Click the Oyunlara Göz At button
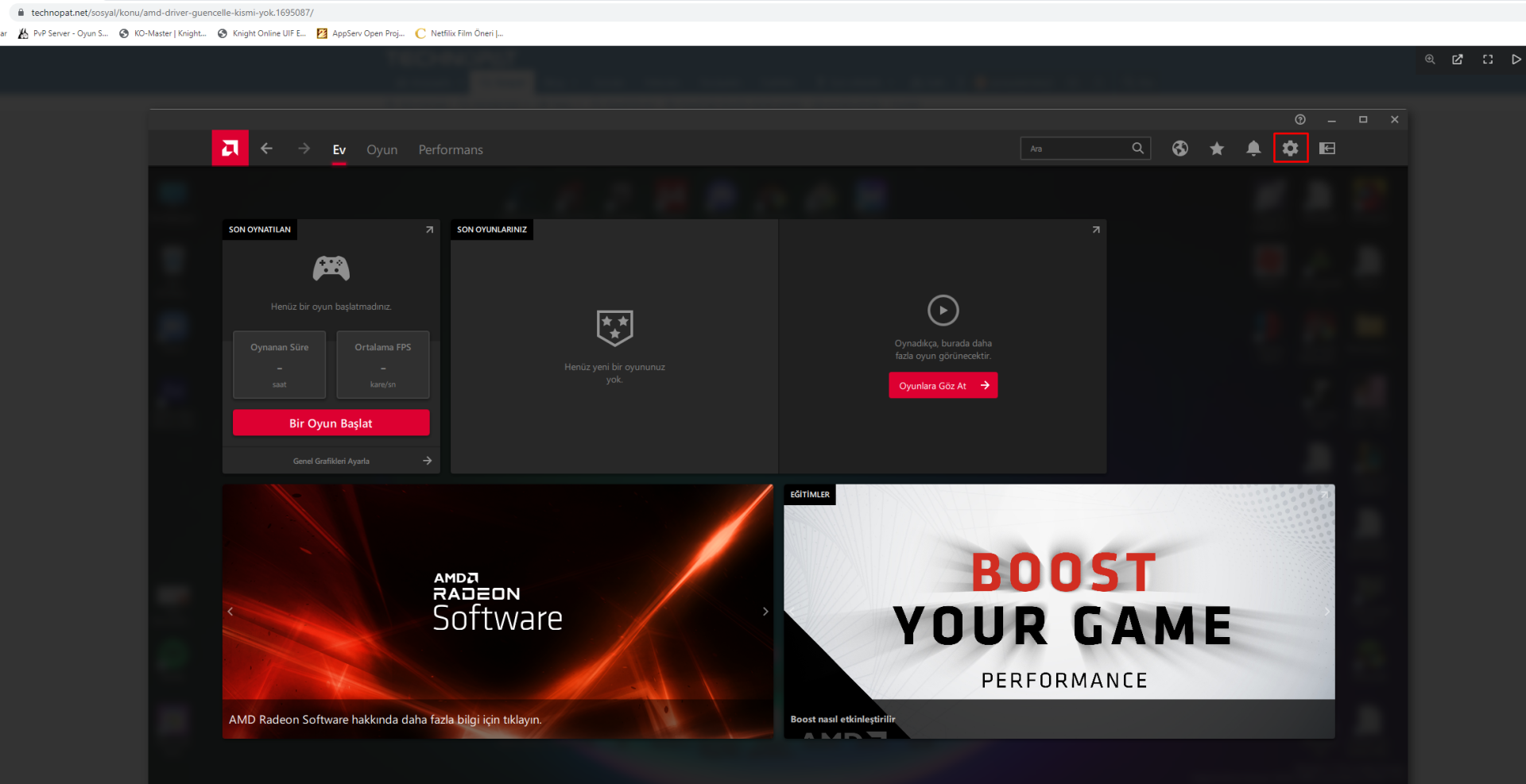 943,386
